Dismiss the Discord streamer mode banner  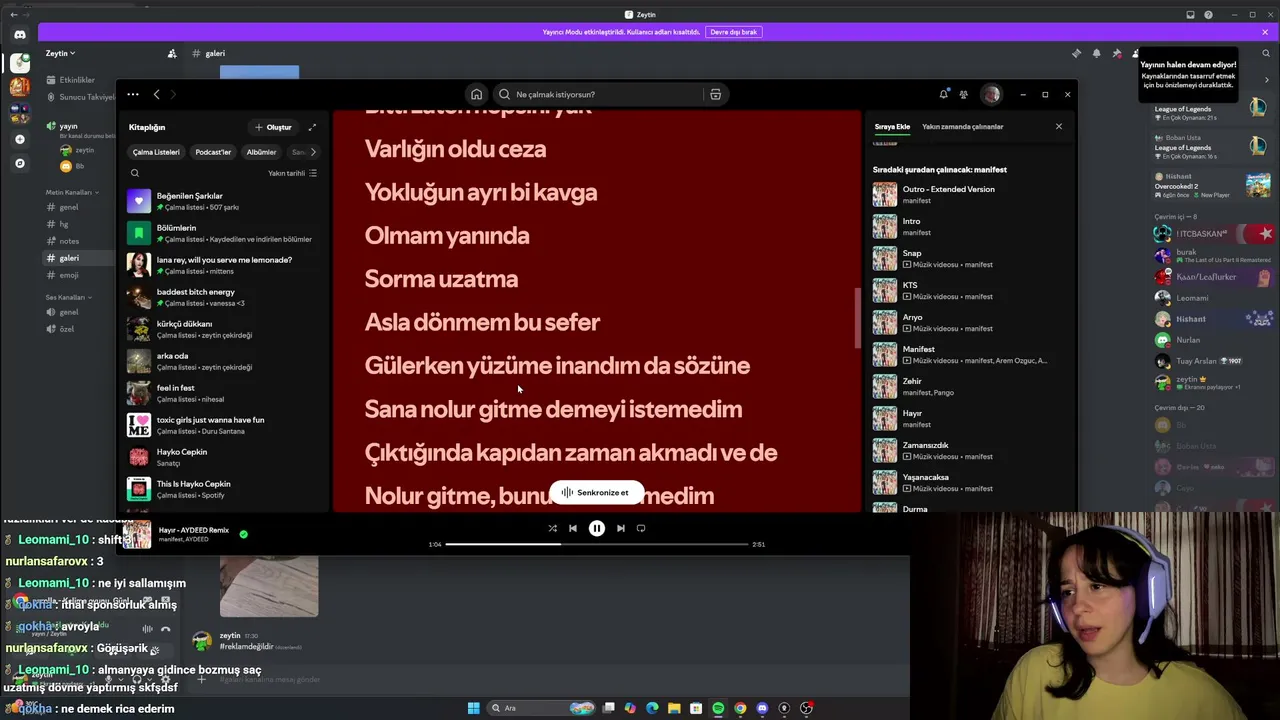[1265, 32]
